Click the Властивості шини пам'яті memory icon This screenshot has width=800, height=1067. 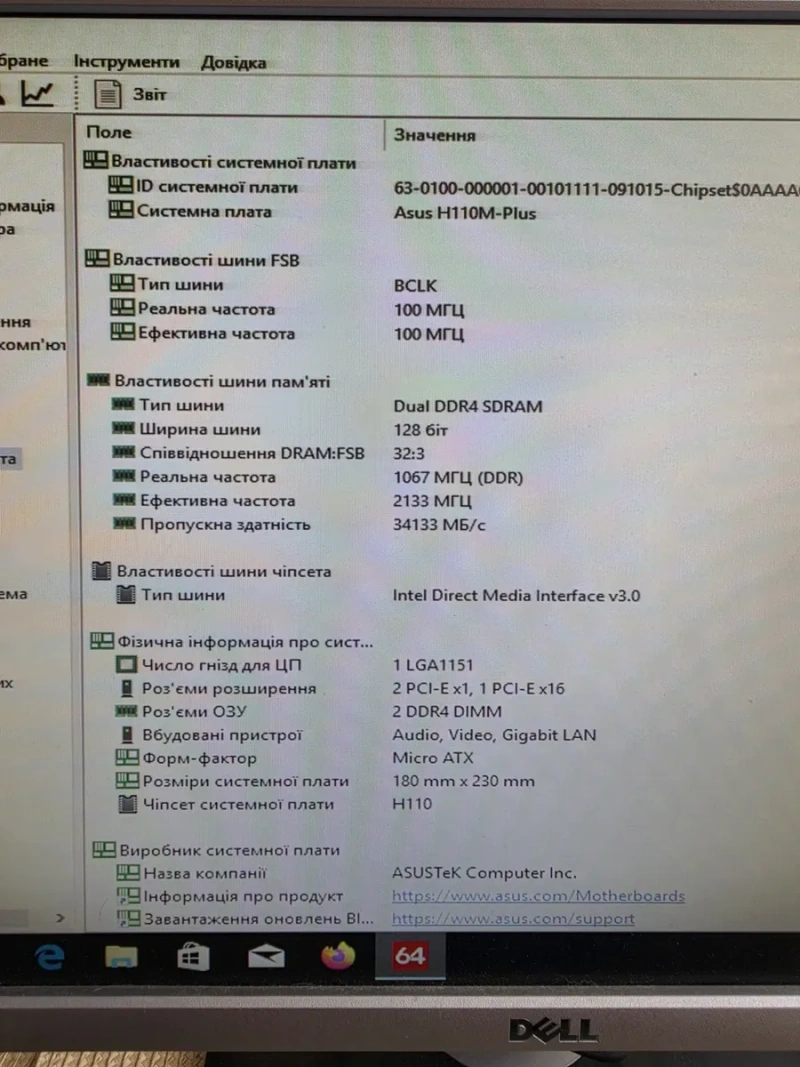[x=99, y=380]
